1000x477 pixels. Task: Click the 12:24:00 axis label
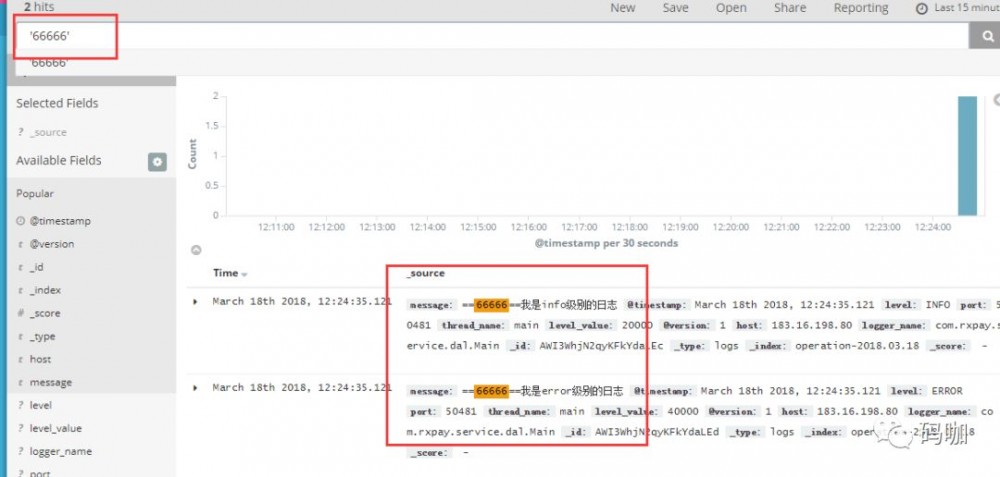[933, 226]
